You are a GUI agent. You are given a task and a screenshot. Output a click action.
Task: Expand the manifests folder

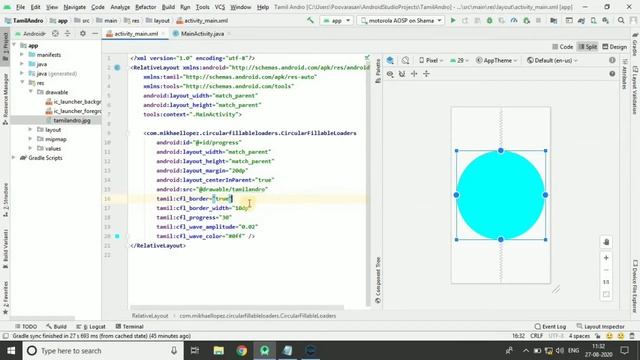click(22, 55)
